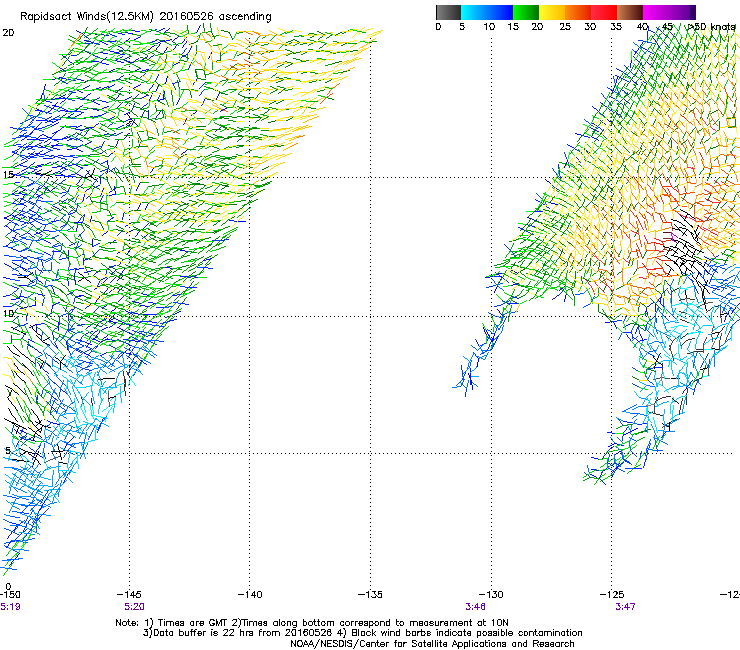Click the '-135' longitude label

pyautogui.click(x=370, y=594)
